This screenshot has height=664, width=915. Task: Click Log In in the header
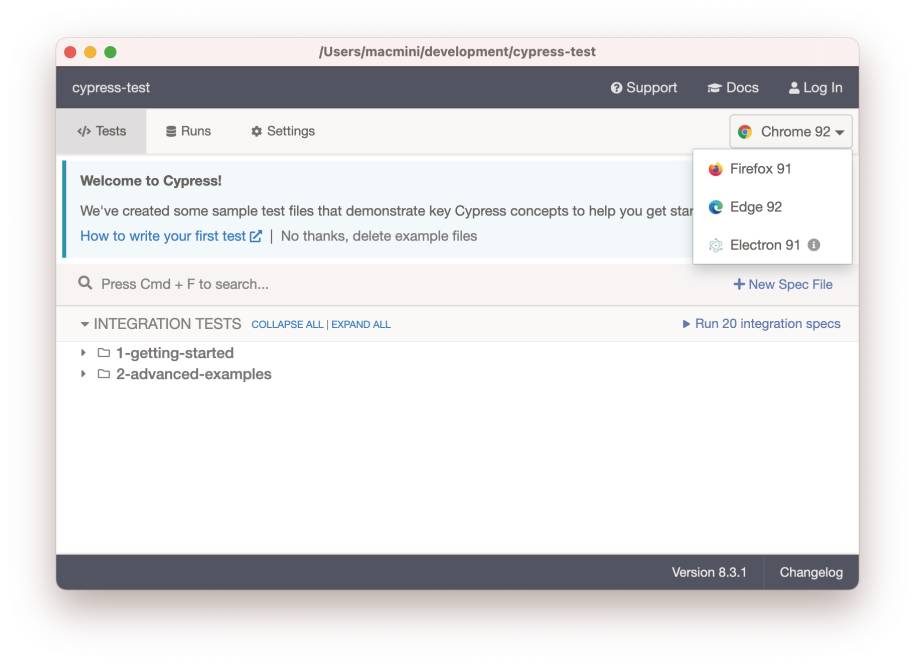pyautogui.click(x=815, y=88)
